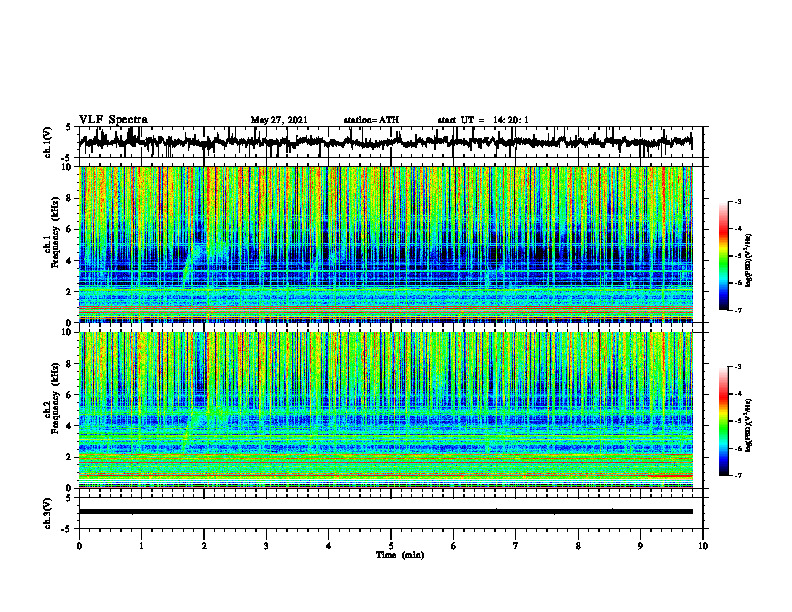This screenshot has height=612, width=792.
Task: Click ch.1 color bar log PSD unit label
Action: 749,260
